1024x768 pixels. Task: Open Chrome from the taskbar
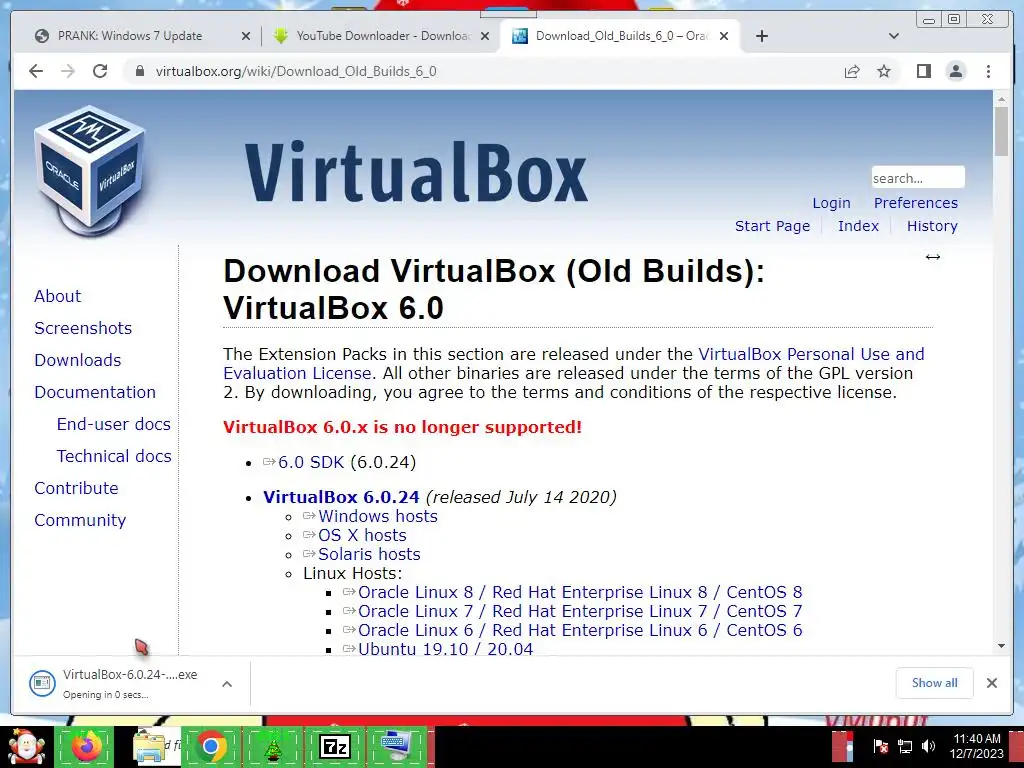211,746
